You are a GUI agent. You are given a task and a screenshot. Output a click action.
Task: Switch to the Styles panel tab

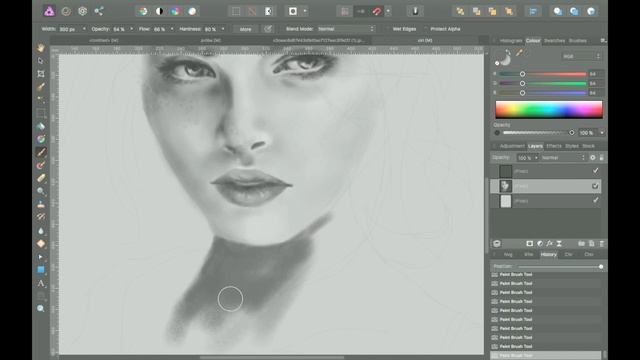(572, 146)
